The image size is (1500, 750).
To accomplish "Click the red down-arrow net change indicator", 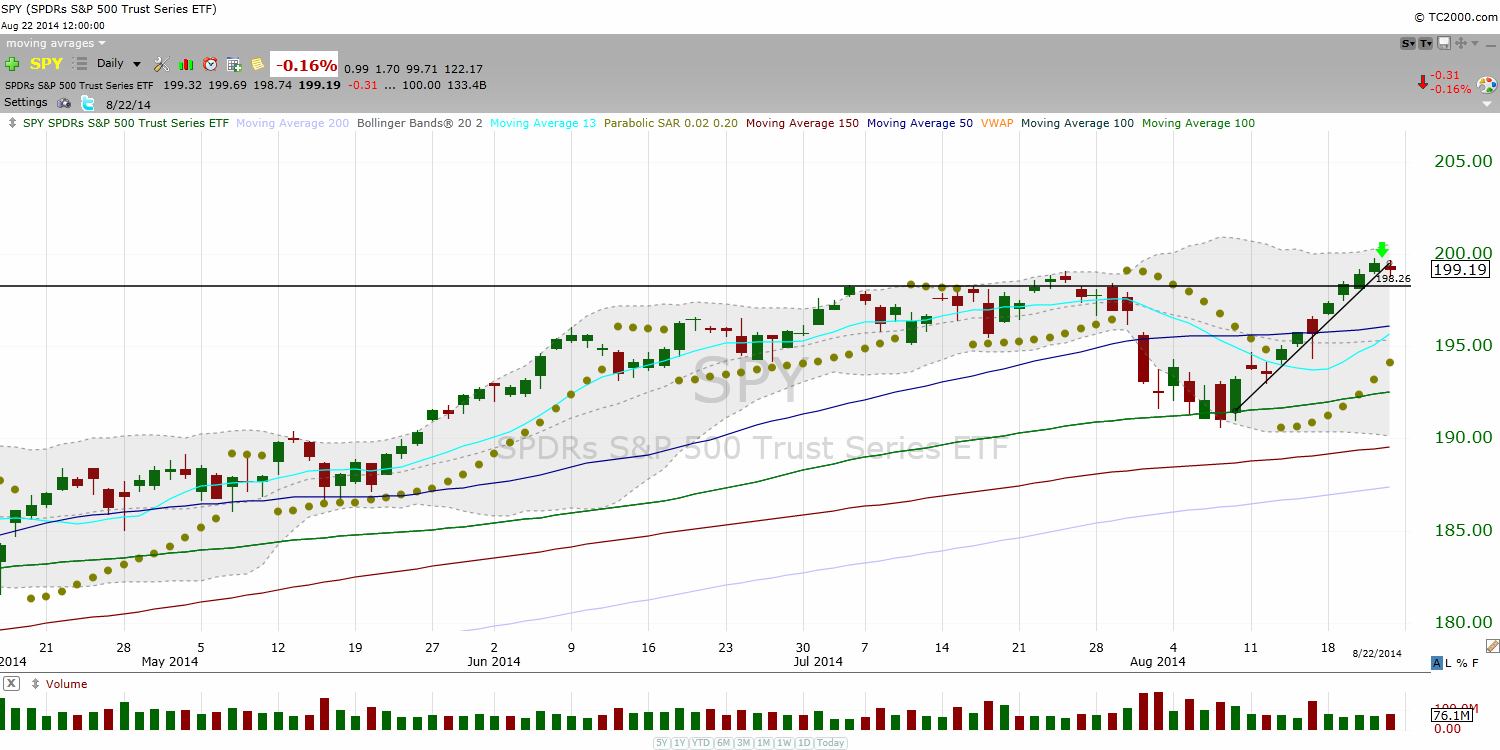I will 1423,82.
